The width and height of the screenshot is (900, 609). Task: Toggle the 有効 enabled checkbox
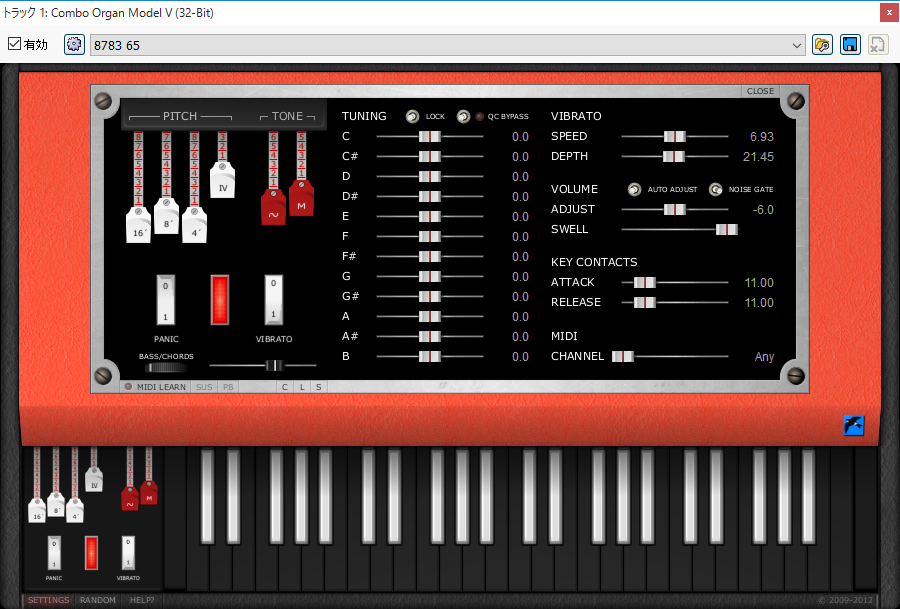(x=14, y=44)
